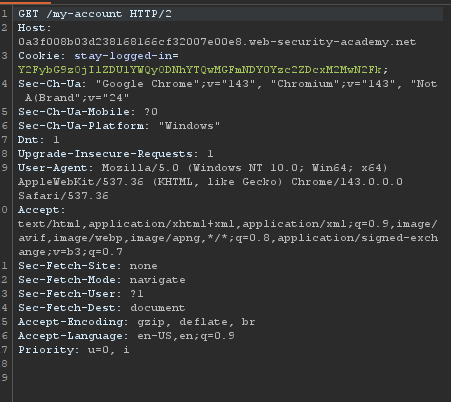The height and width of the screenshot is (402, 451).
Task: Click the Sec-Ch-Ua-Mobile header
Action: pyautogui.click(x=88, y=112)
